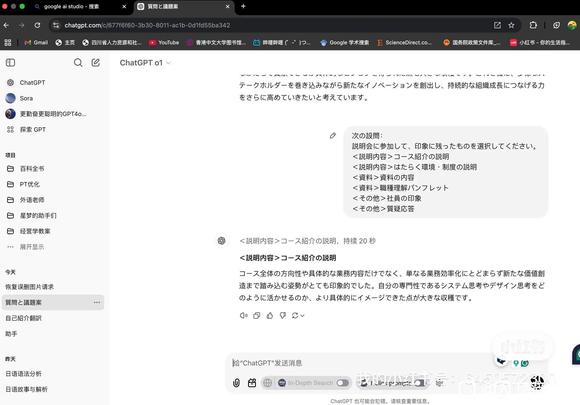Click the globe web search icon
The height and width of the screenshot is (405, 580).
pyautogui.click(x=267, y=383)
